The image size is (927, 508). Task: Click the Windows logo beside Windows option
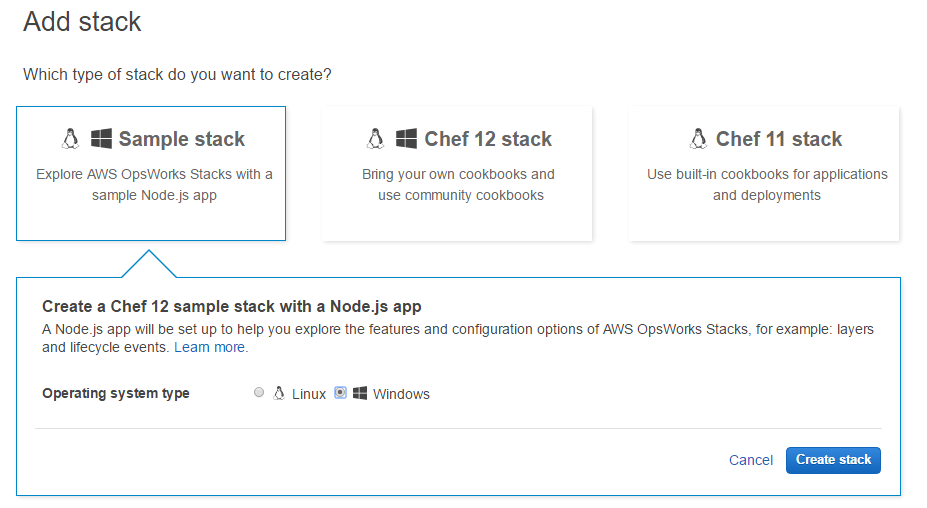point(359,393)
